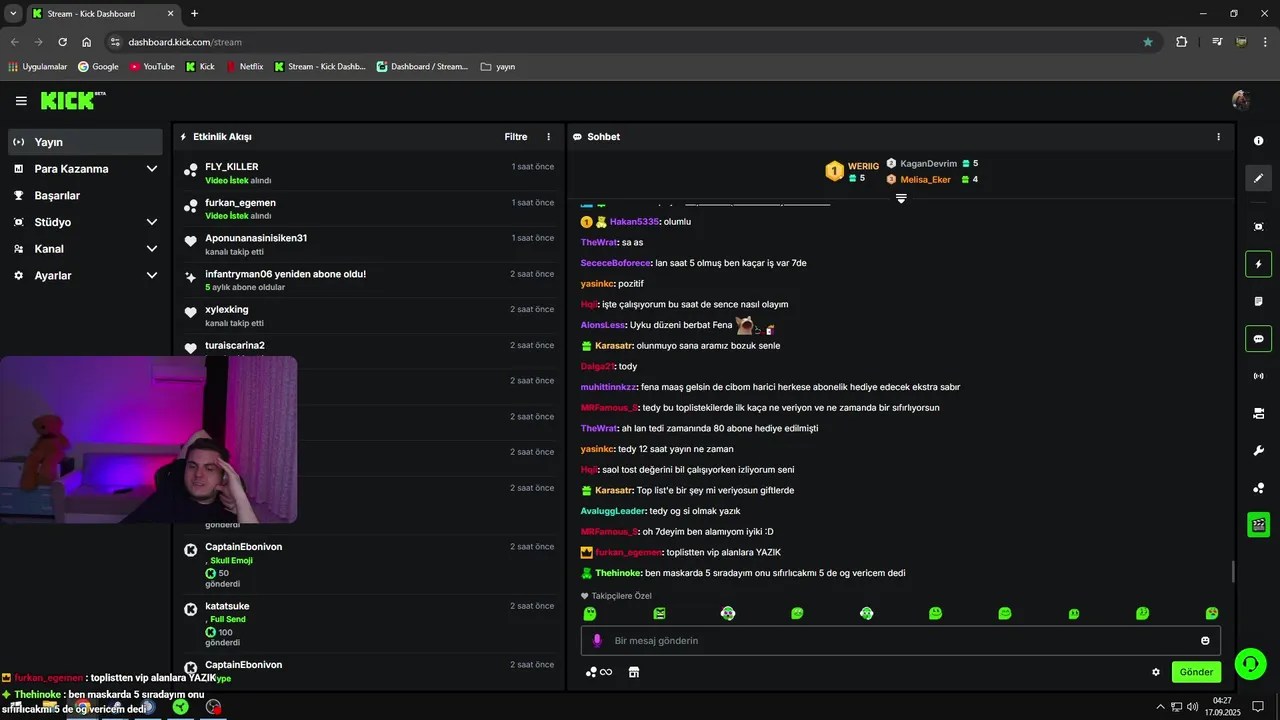Expand the Para Kazanma menu
This screenshot has width=1280, height=720.
pyautogui.click(x=86, y=169)
